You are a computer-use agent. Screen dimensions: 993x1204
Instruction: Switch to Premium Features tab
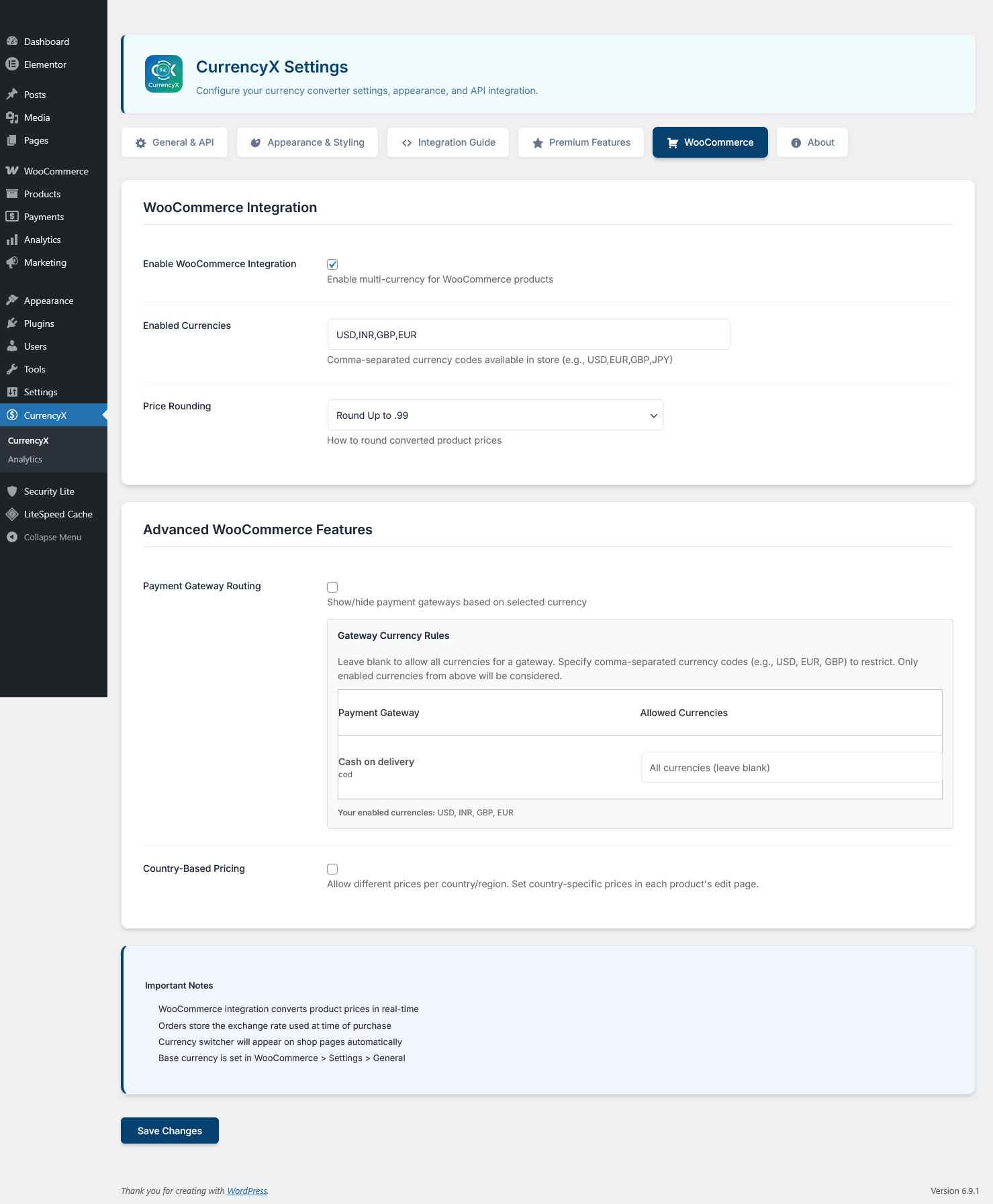(581, 142)
